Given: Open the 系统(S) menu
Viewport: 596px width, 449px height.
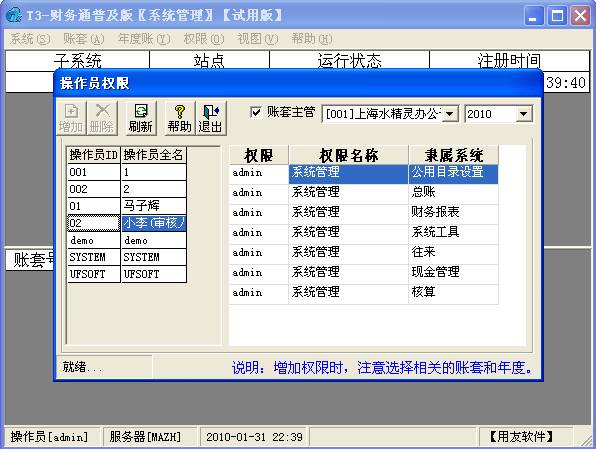Looking at the screenshot, I should tap(30, 39).
